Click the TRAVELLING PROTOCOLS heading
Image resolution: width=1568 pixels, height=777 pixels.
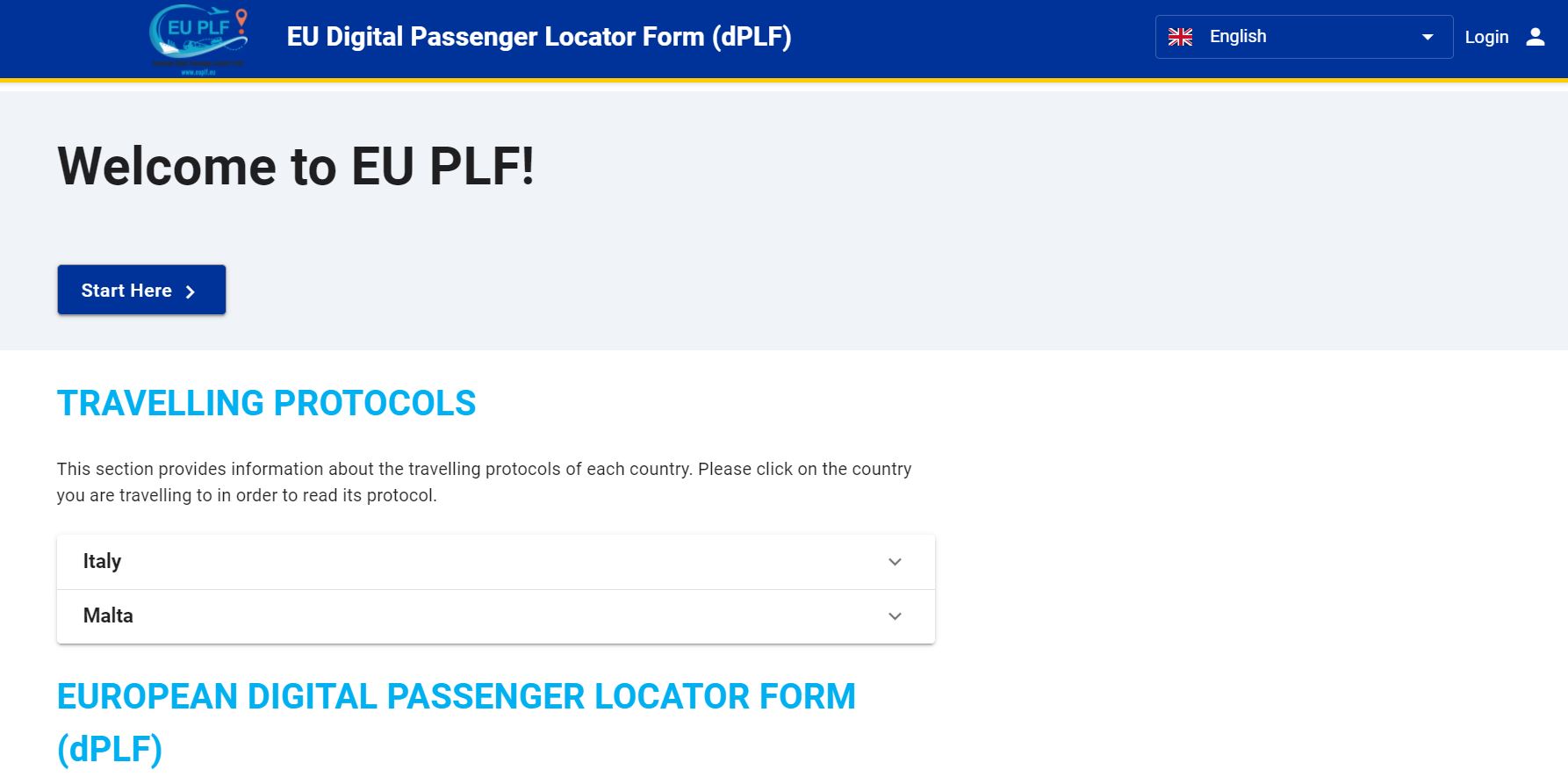click(266, 404)
